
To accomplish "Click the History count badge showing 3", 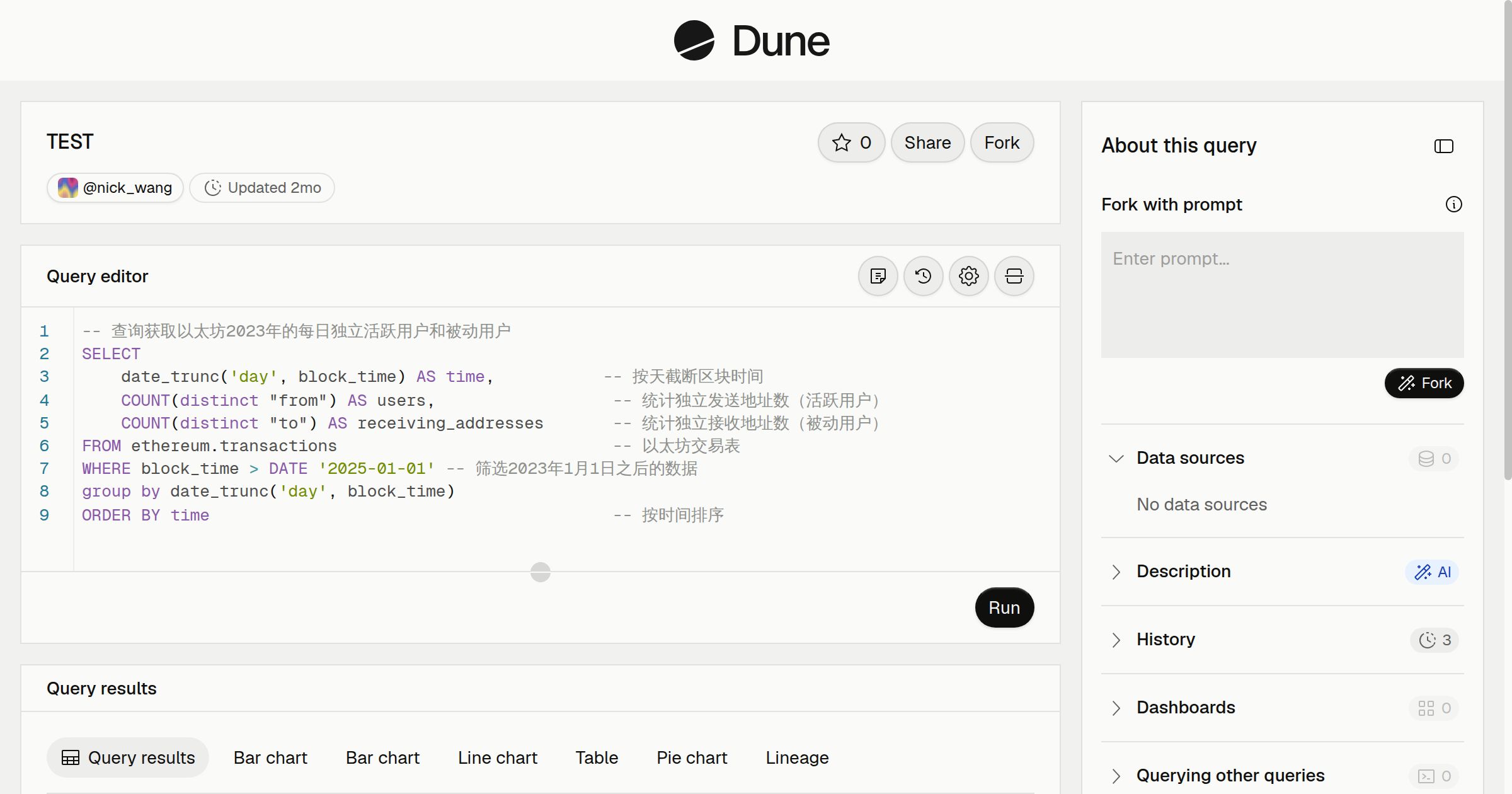I will [1435, 640].
